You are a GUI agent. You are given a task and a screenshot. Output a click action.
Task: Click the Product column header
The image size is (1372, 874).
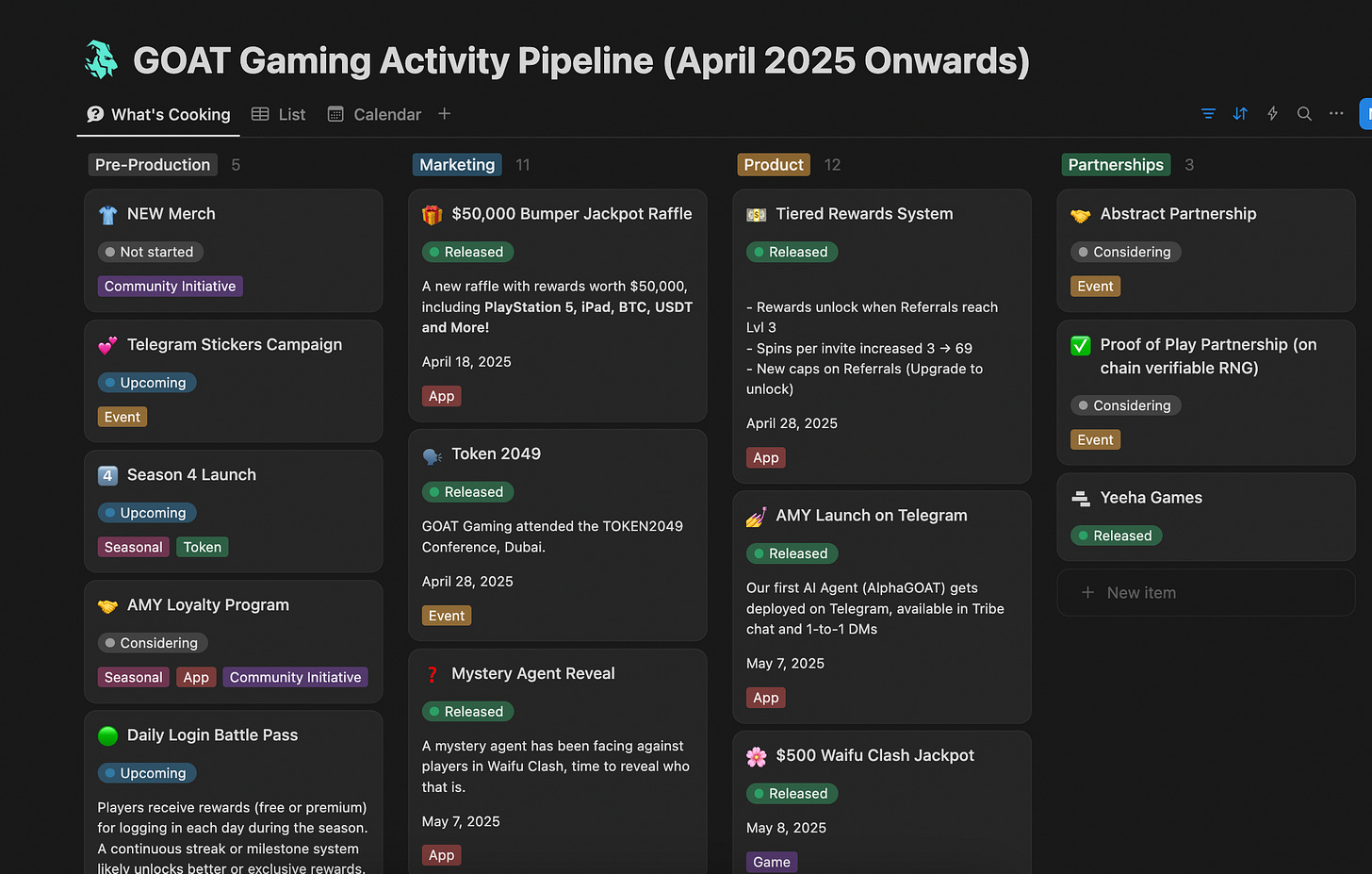(x=774, y=165)
